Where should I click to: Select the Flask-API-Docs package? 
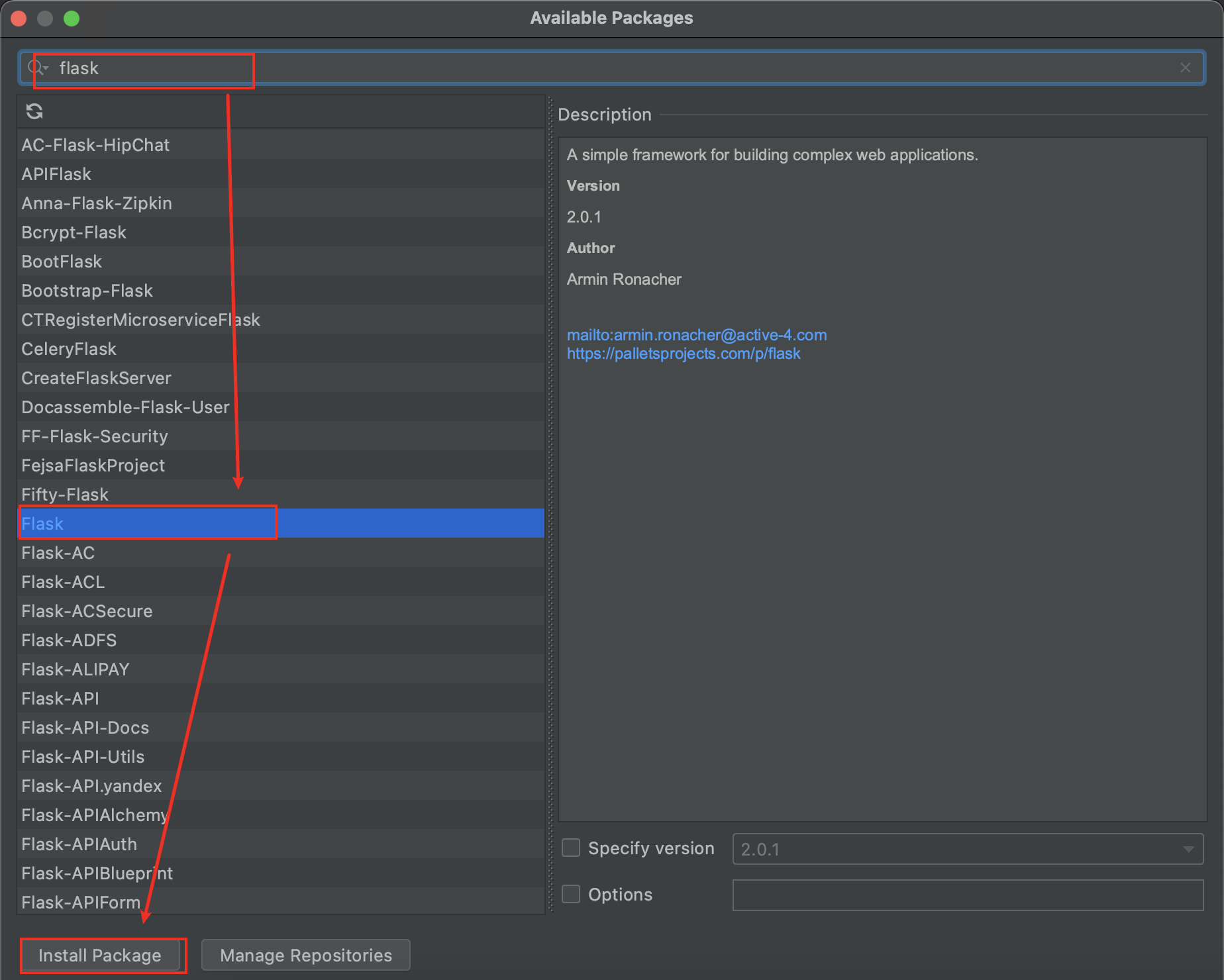(281, 727)
